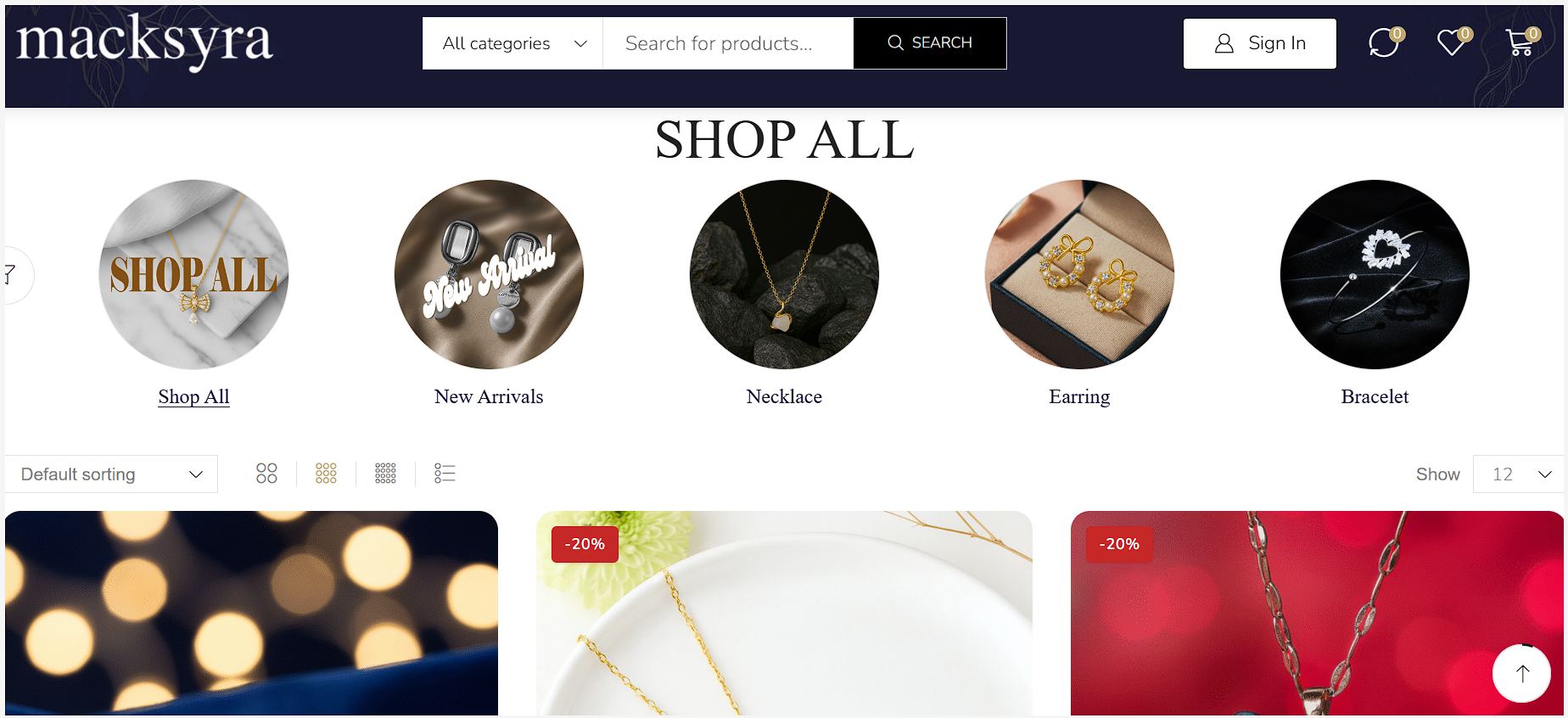Open the shopping cart icon
Image resolution: width=1568 pixels, height=718 pixels.
(x=1520, y=42)
